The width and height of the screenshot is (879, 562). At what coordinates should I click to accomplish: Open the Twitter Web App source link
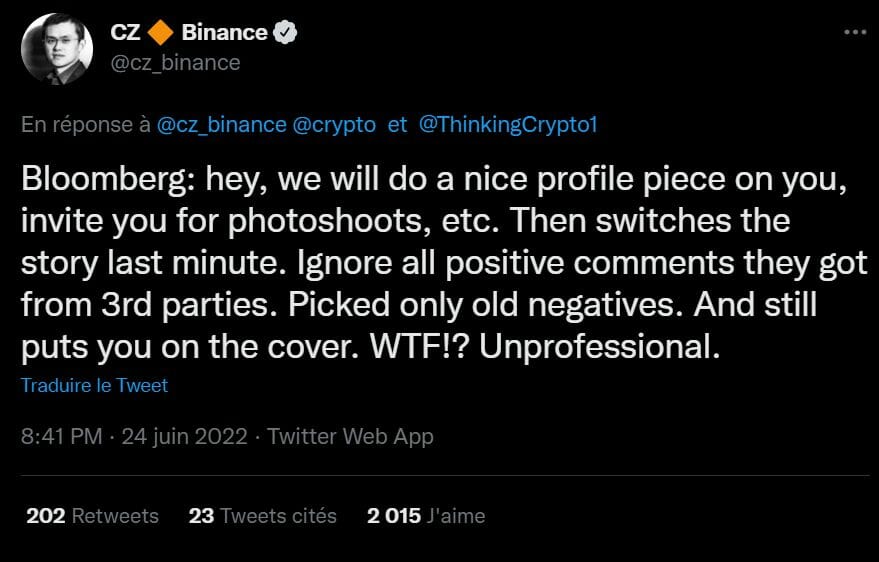click(x=350, y=437)
